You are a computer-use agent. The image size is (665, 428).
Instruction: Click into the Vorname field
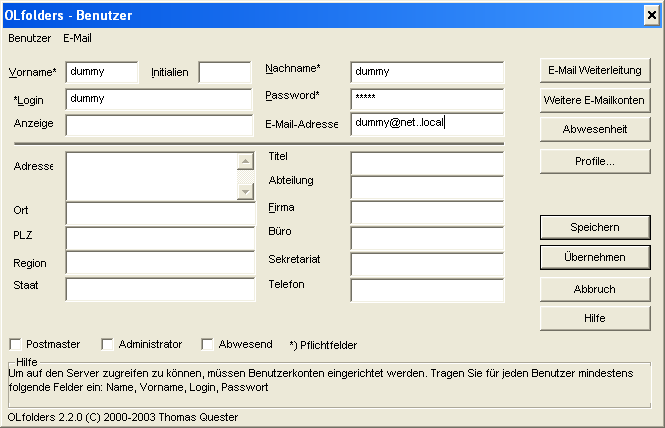[102, 72]
